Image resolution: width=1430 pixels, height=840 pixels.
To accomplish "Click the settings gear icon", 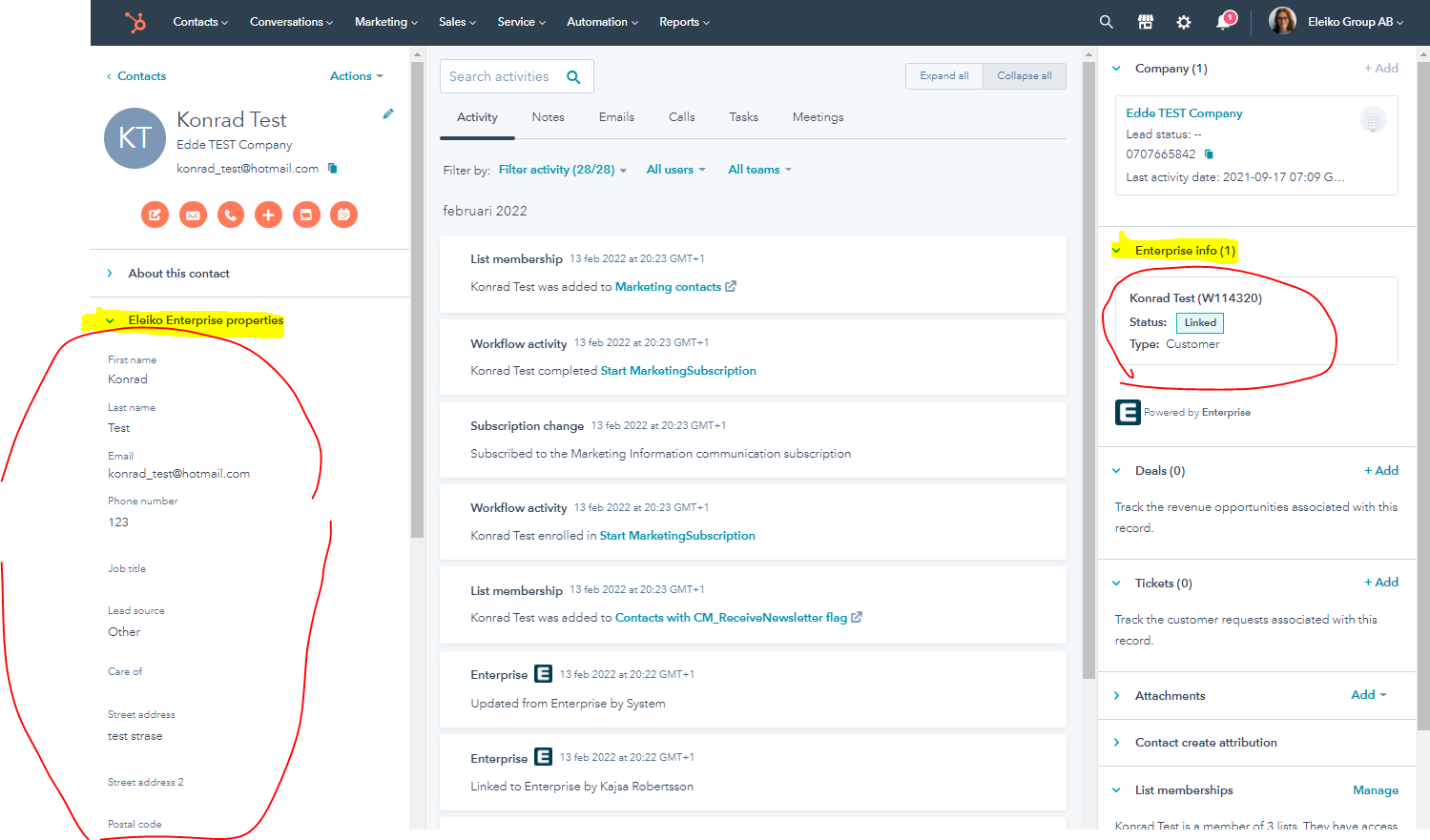I will tap(1184, 22).
